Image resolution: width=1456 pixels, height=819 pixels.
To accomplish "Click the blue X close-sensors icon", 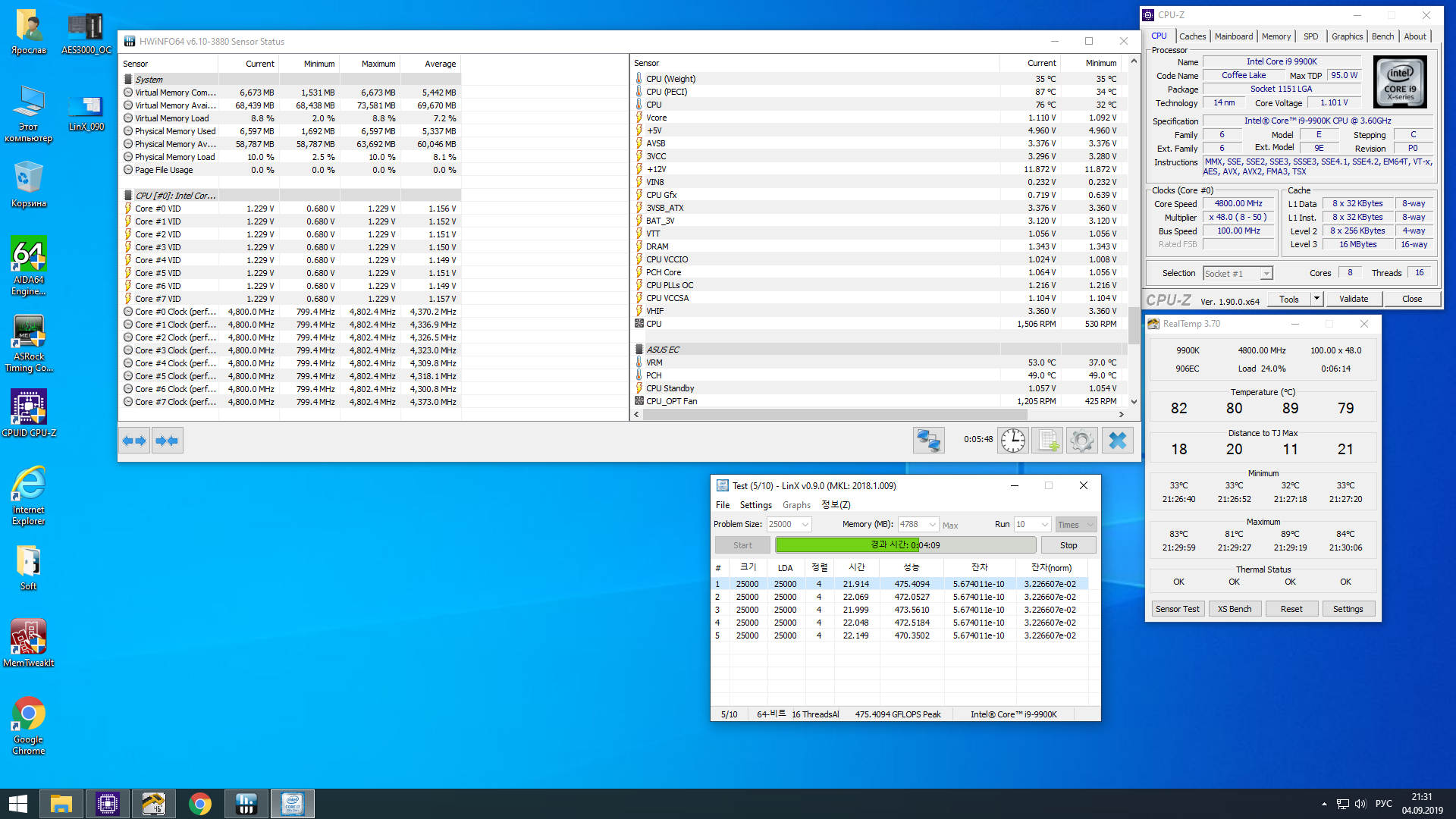I will [1117, 440].
